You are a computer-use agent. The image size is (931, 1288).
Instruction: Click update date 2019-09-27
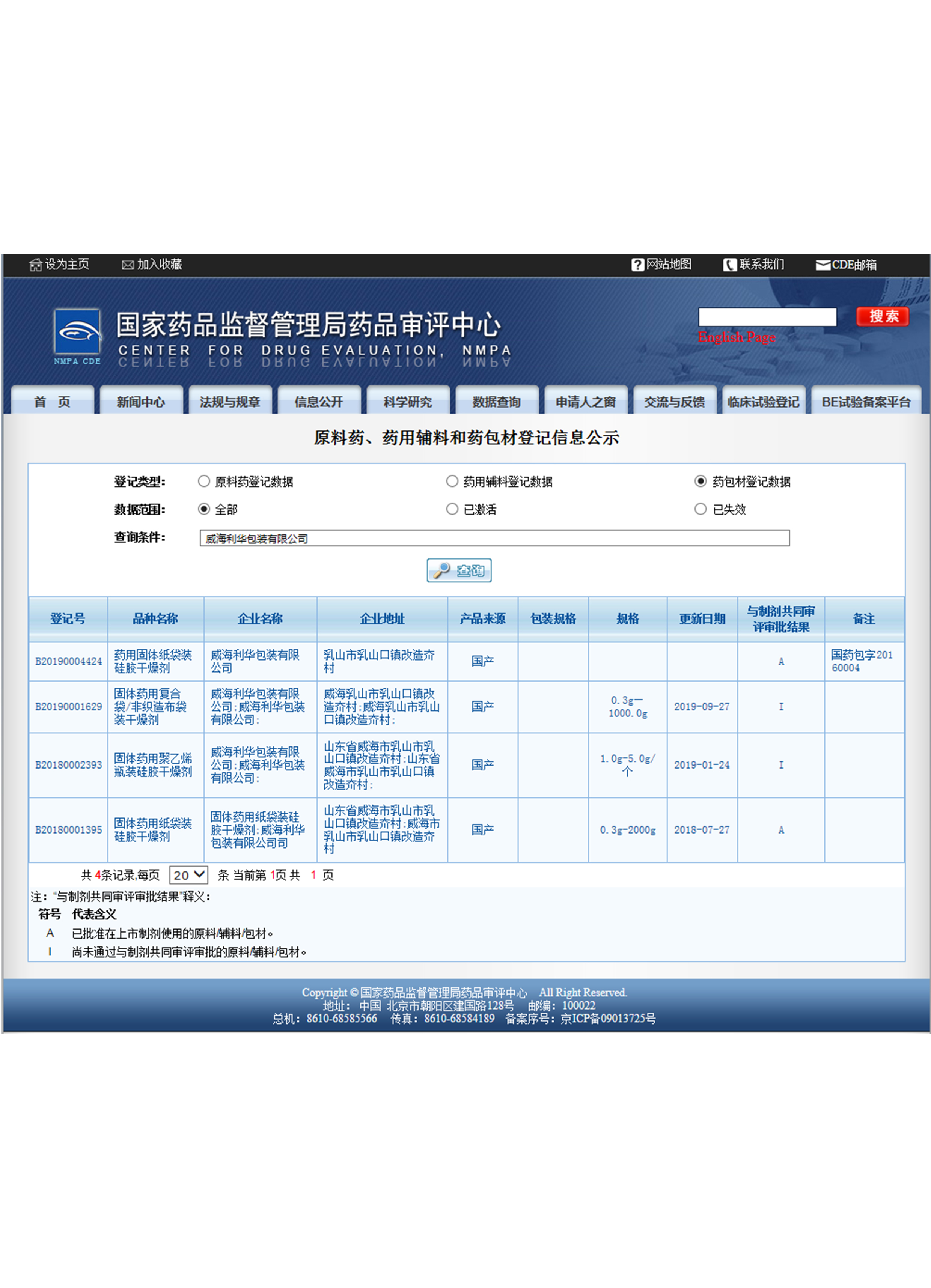[x=702, y=706]
